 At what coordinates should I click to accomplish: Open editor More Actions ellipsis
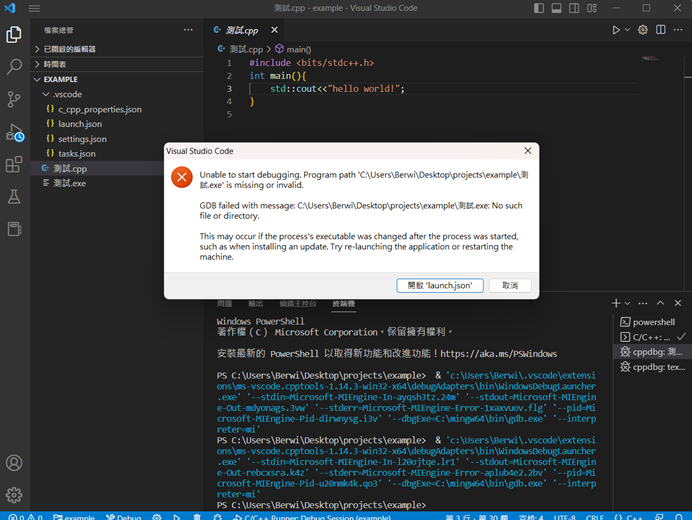pyautogui.click(x=678, y=30)
